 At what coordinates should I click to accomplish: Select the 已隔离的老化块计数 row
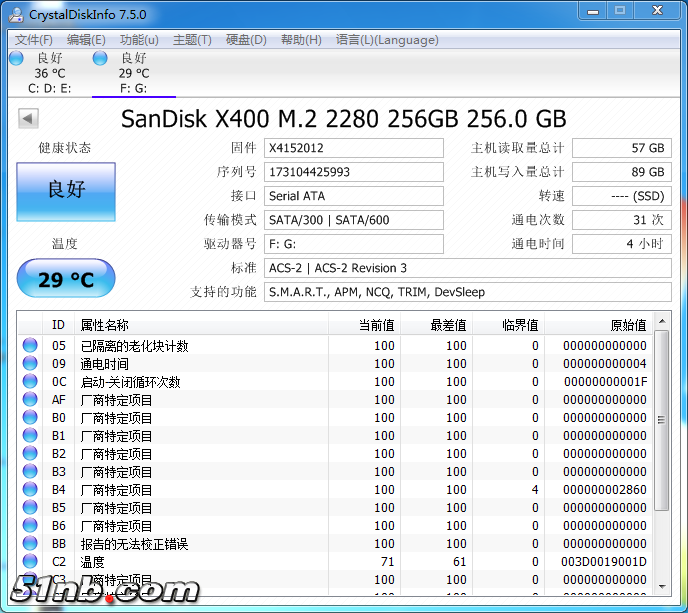coord(336,346)
